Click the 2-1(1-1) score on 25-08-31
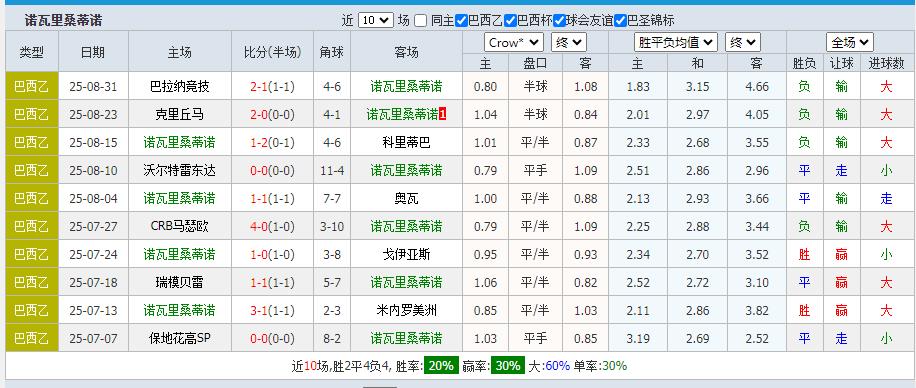916x388 pixels. pos(272,87)
